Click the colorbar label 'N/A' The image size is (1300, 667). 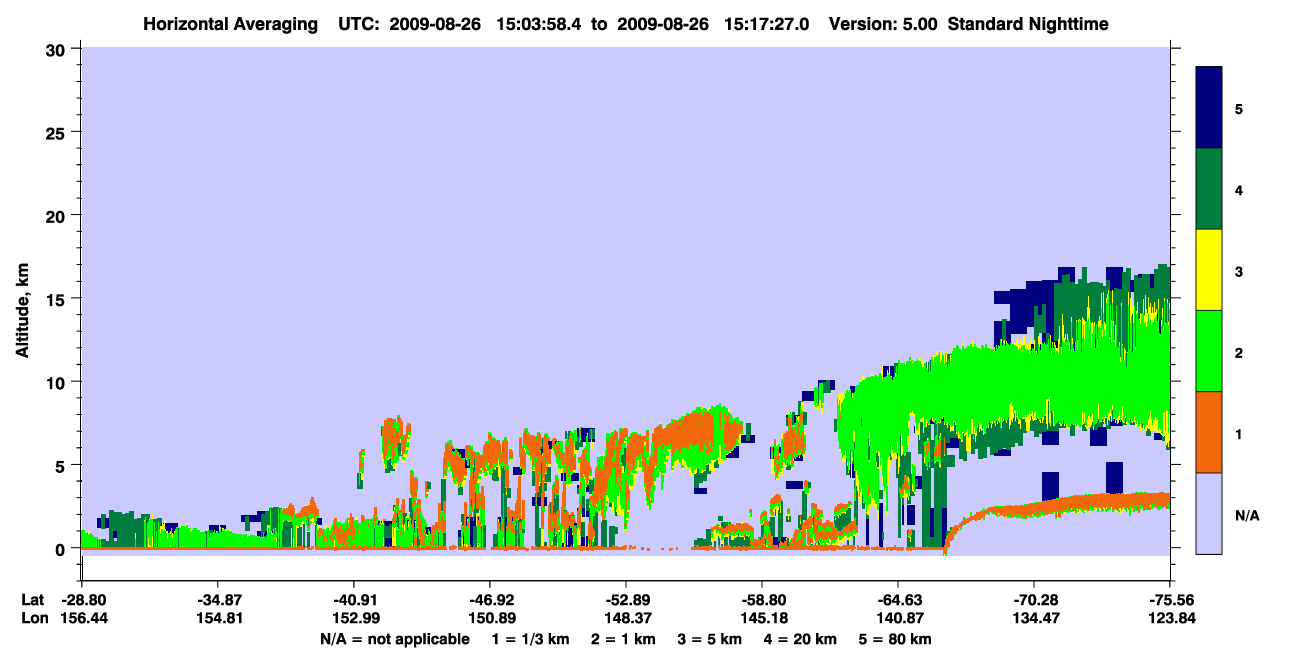(1247, 514)
